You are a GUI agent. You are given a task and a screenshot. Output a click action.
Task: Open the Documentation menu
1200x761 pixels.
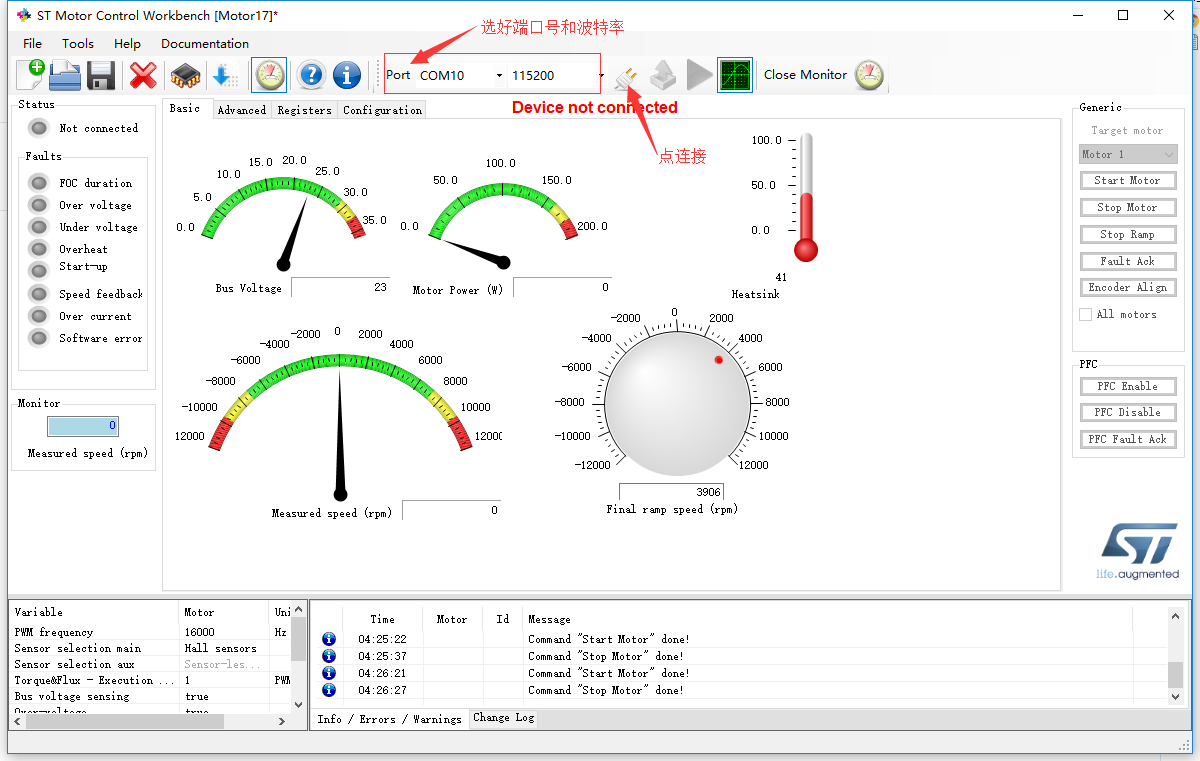204,43
